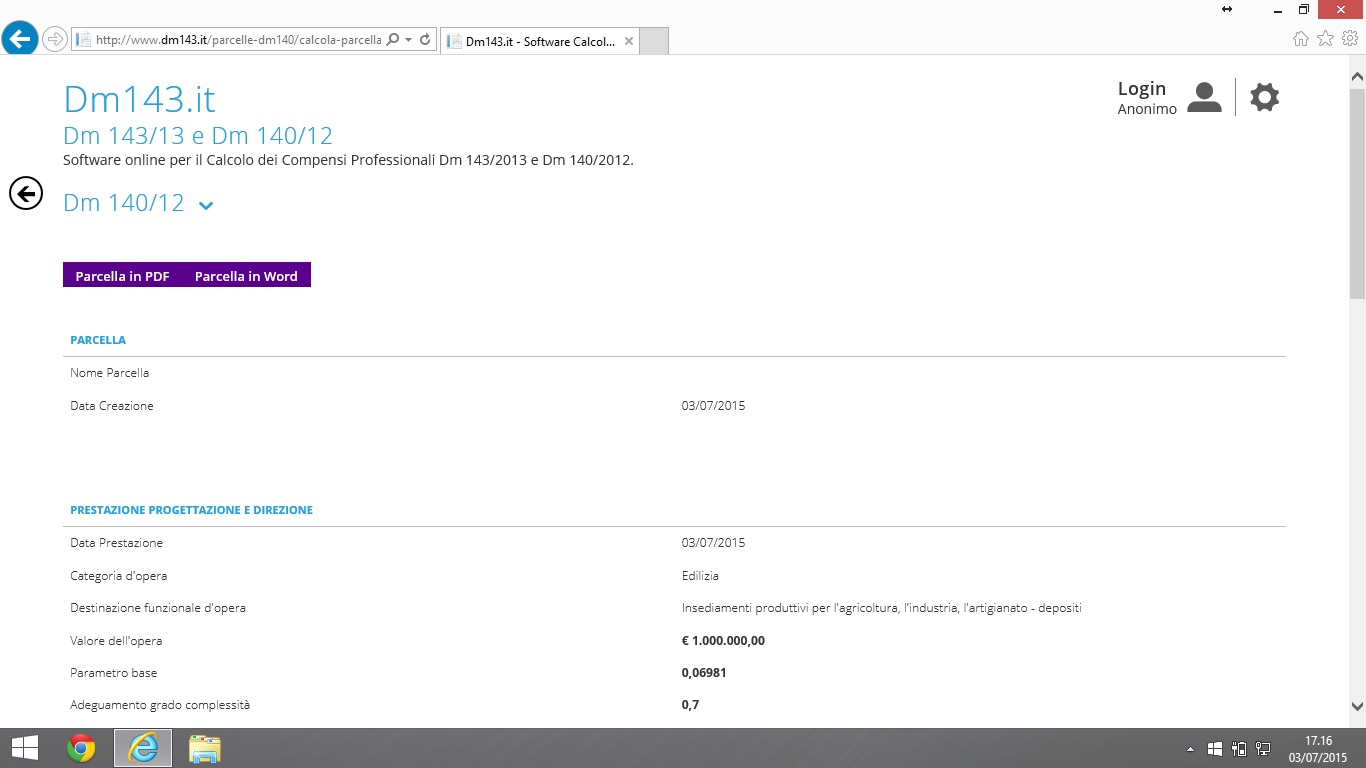Open favorites star icon
Screen dimensions: 1366x768
click(x=1325, y=39)
